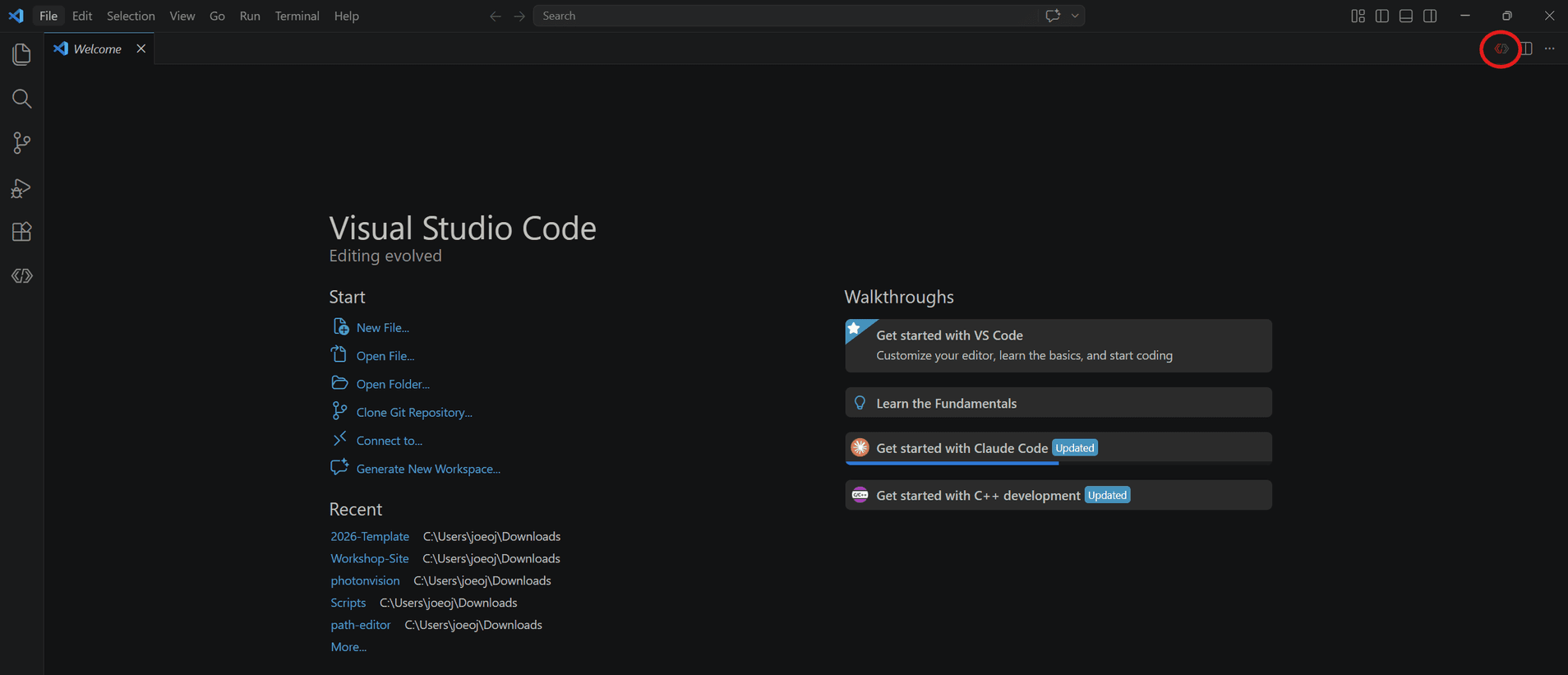
Task: Click the Open Folder icon
Action: click(x=339, y=383)
